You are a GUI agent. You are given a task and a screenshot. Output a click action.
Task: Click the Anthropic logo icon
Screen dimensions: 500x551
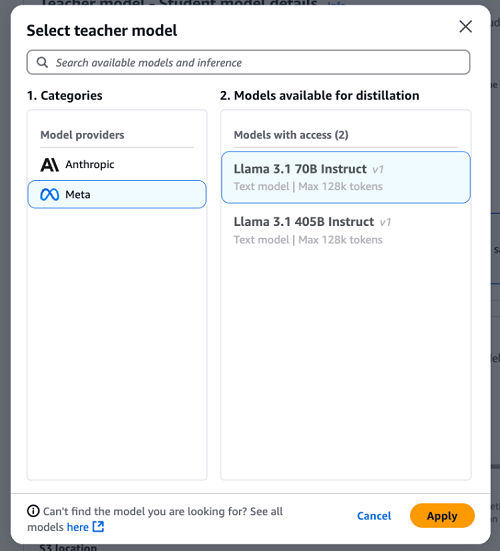pos(50,164)
